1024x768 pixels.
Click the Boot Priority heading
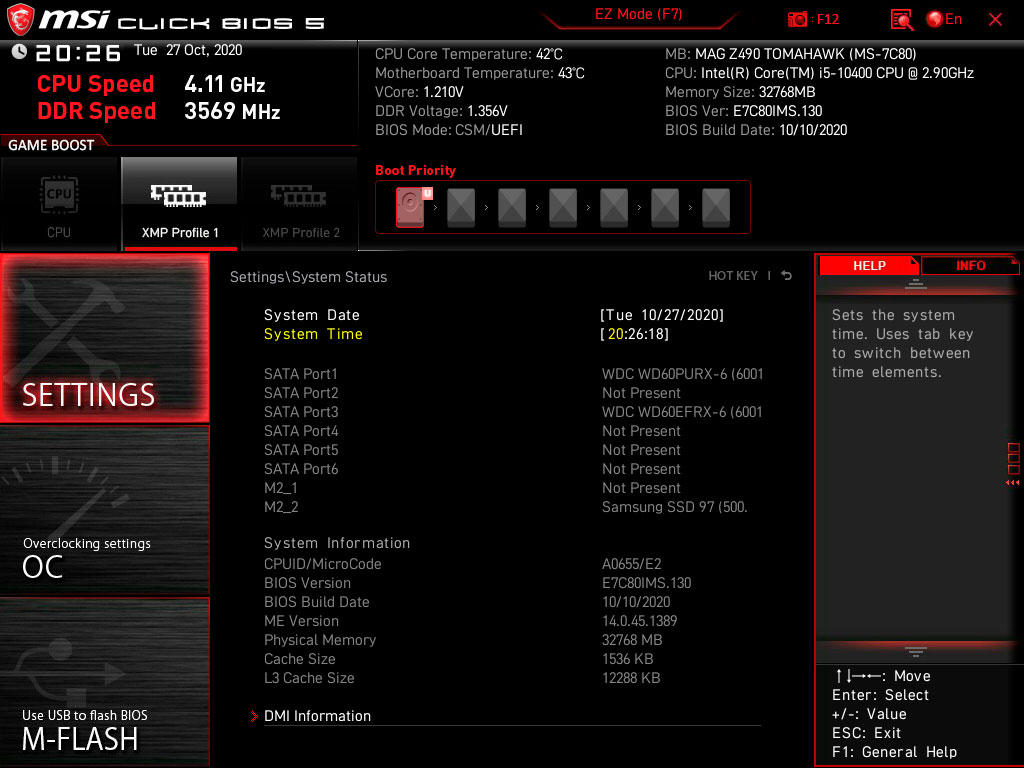click(x=415, y=170)
